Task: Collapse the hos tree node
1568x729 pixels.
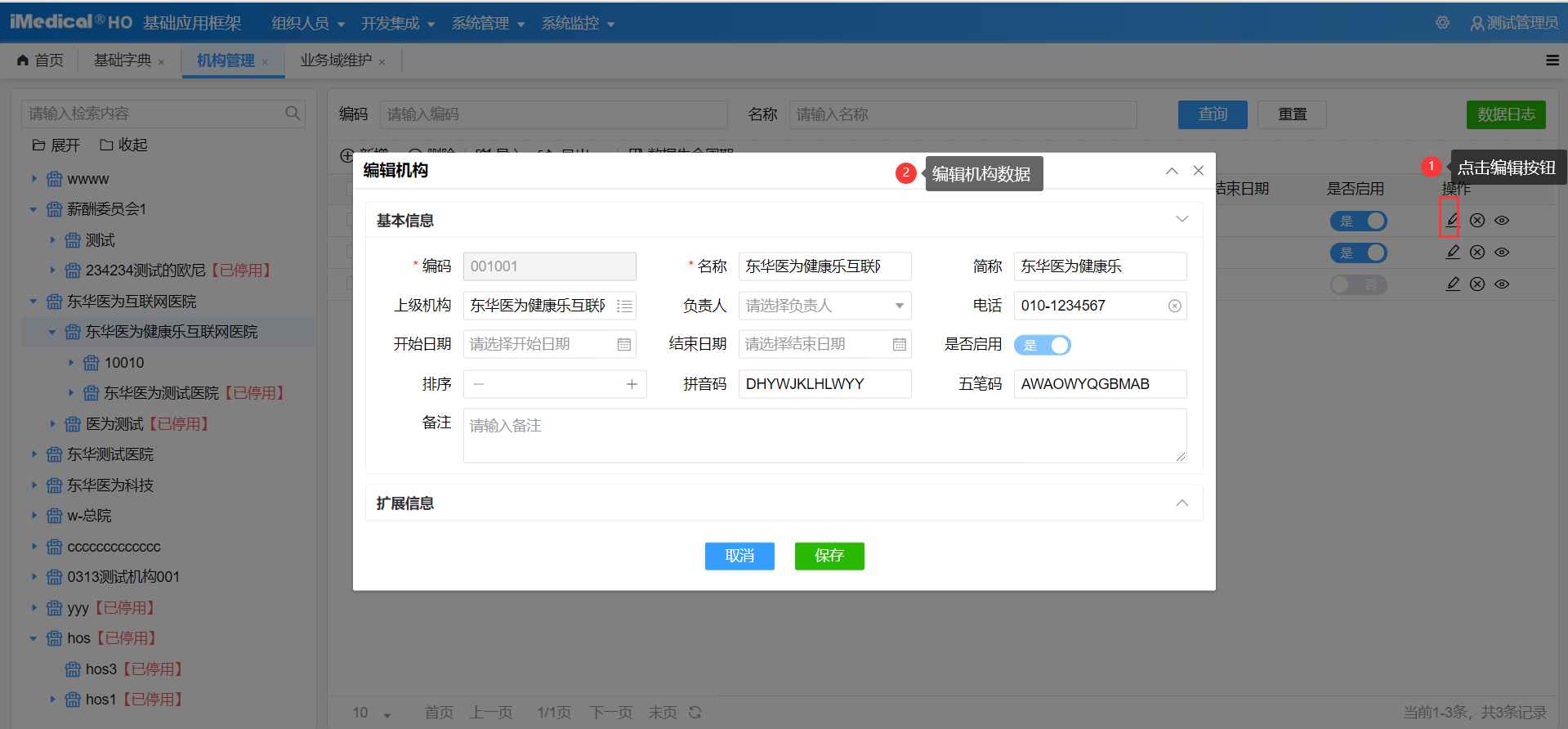Action: click(x=34, y=638)
